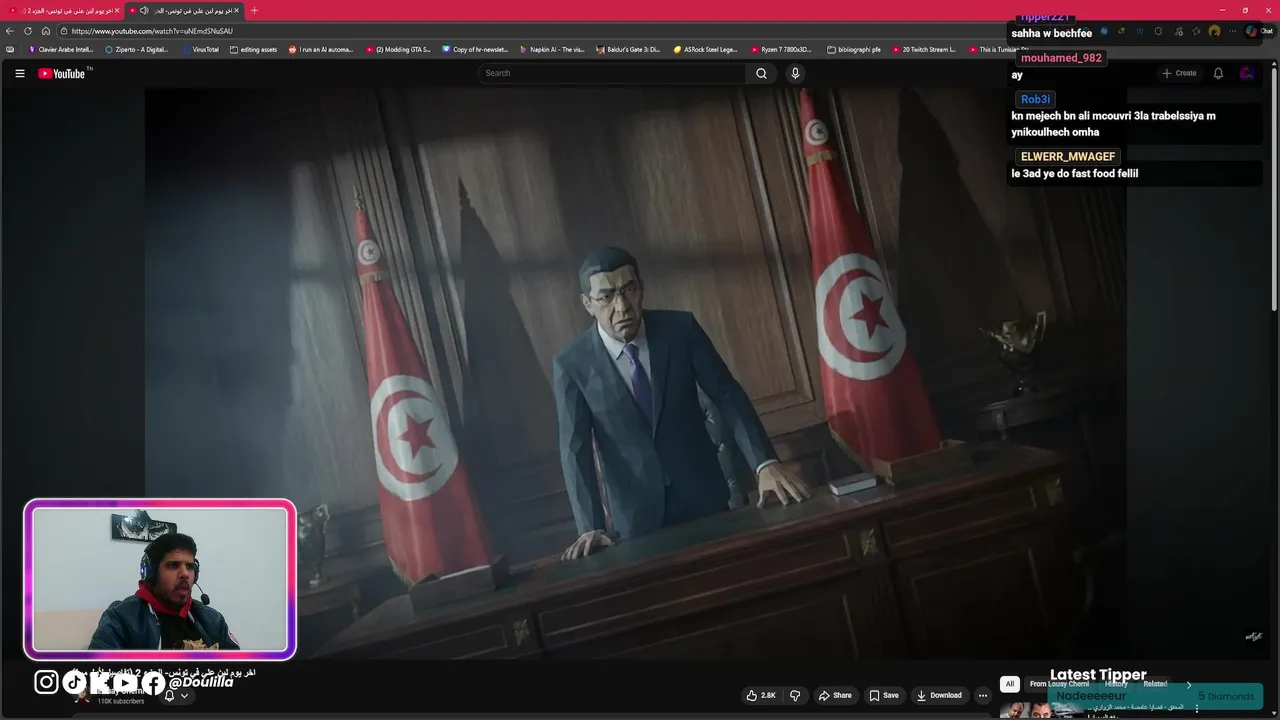Go to the YouTube home logo

62,73
